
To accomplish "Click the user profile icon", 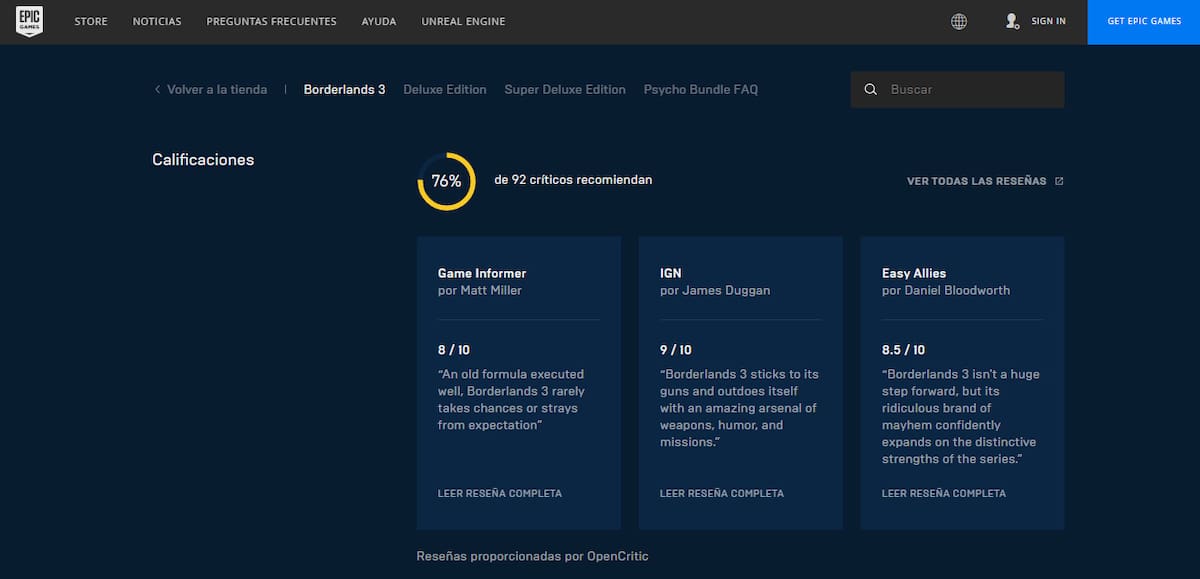I will (x=1012, y=21).
